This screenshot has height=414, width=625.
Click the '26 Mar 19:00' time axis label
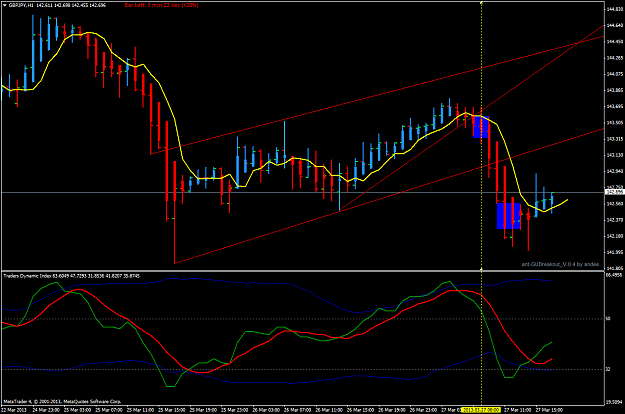[392, 410]
